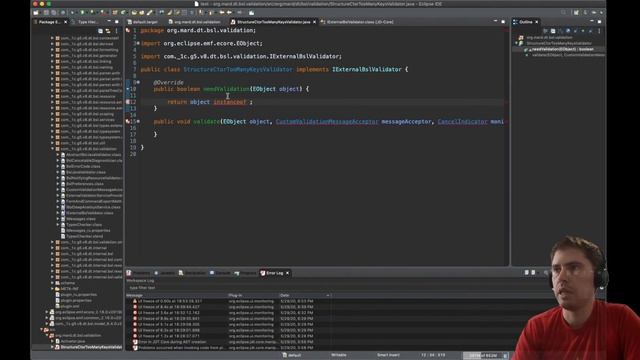Close the Package Explorer tab

click(x=65, y=22)
